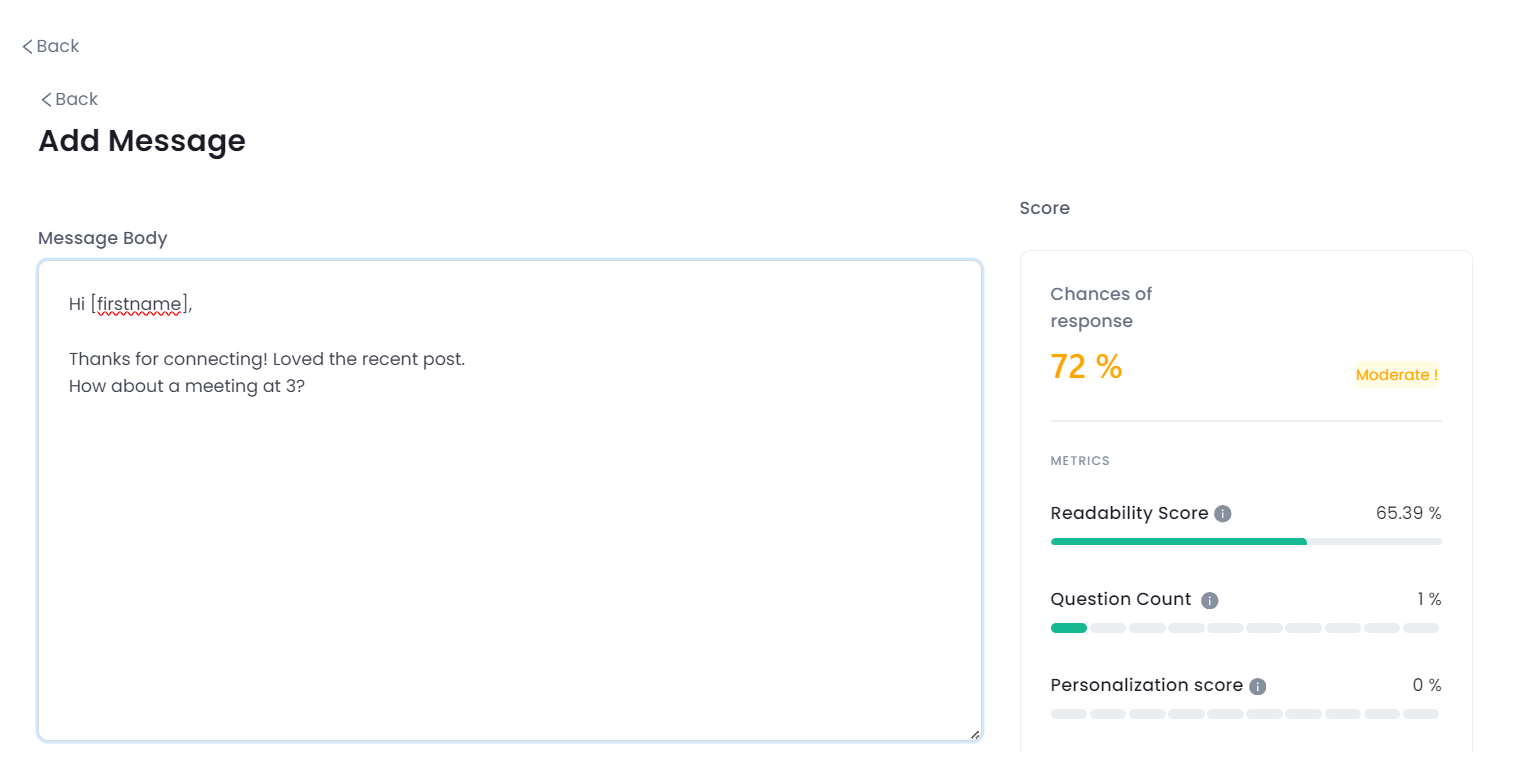
Task: Click the 'Score' panel label
Action: 1044,208
